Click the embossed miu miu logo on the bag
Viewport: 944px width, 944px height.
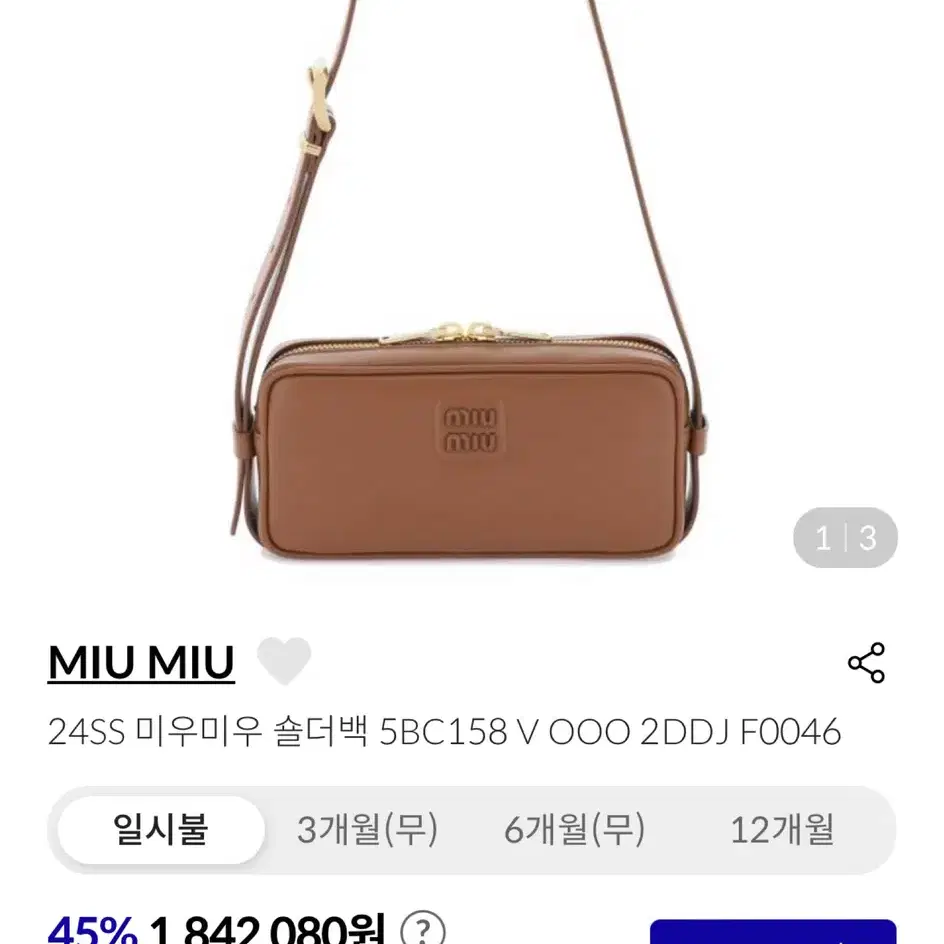(470, 430)
